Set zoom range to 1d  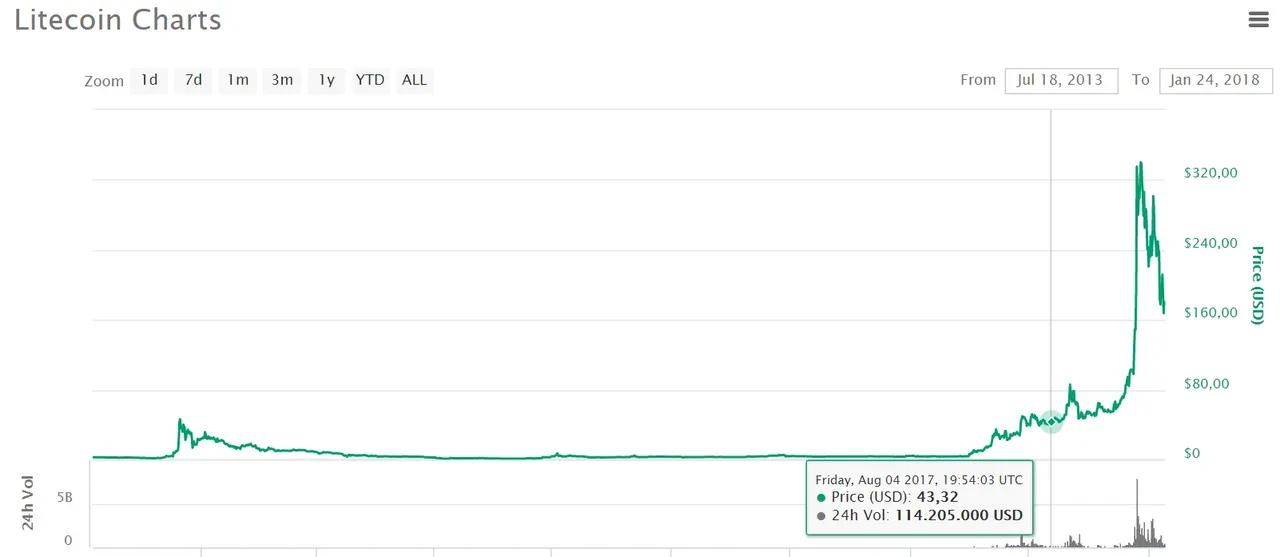(x=149, y=80)
